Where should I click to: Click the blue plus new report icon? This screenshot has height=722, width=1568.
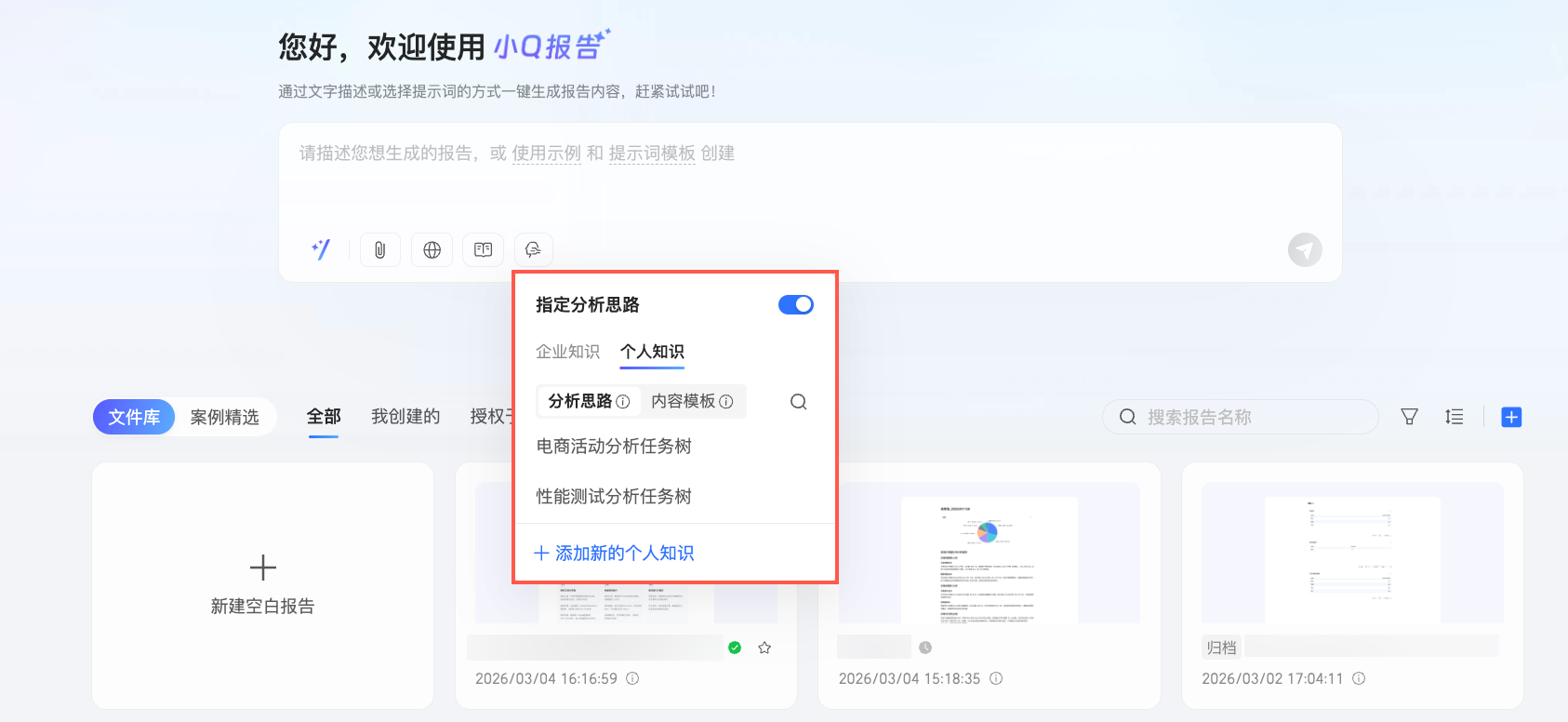click(x=1511, y=417)
